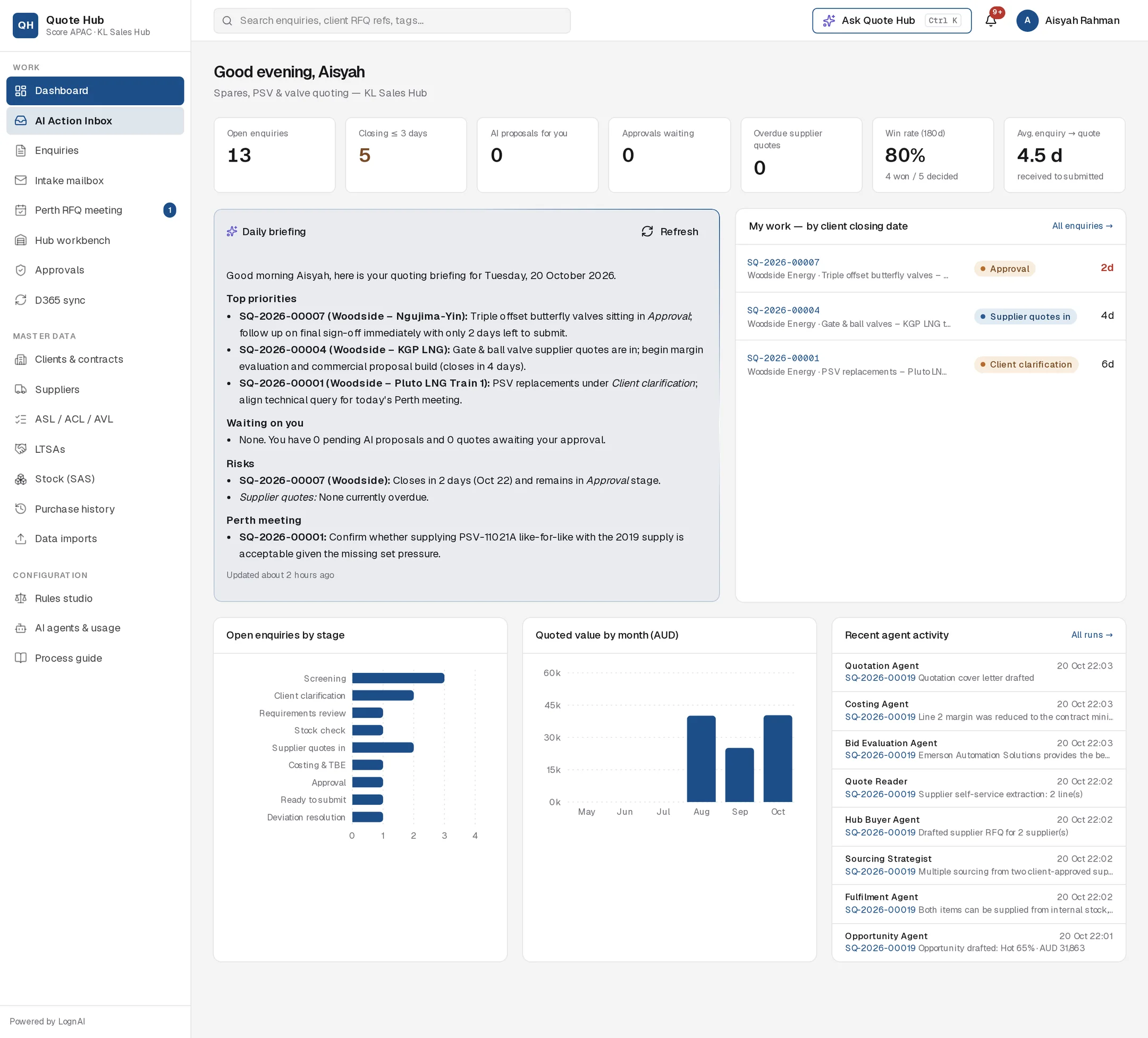Image resolution: width=1148 pixels, height=1038 pixels.
Task: Click the Rules studio scales icon
Action: tap(21, 598)
